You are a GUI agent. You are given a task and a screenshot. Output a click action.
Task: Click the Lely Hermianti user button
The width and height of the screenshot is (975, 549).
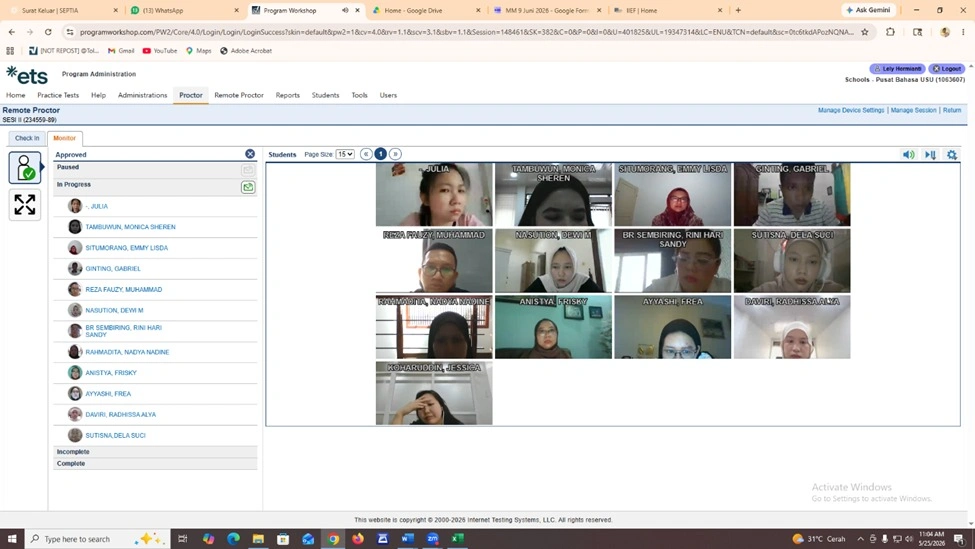click(x=897, y=69)
